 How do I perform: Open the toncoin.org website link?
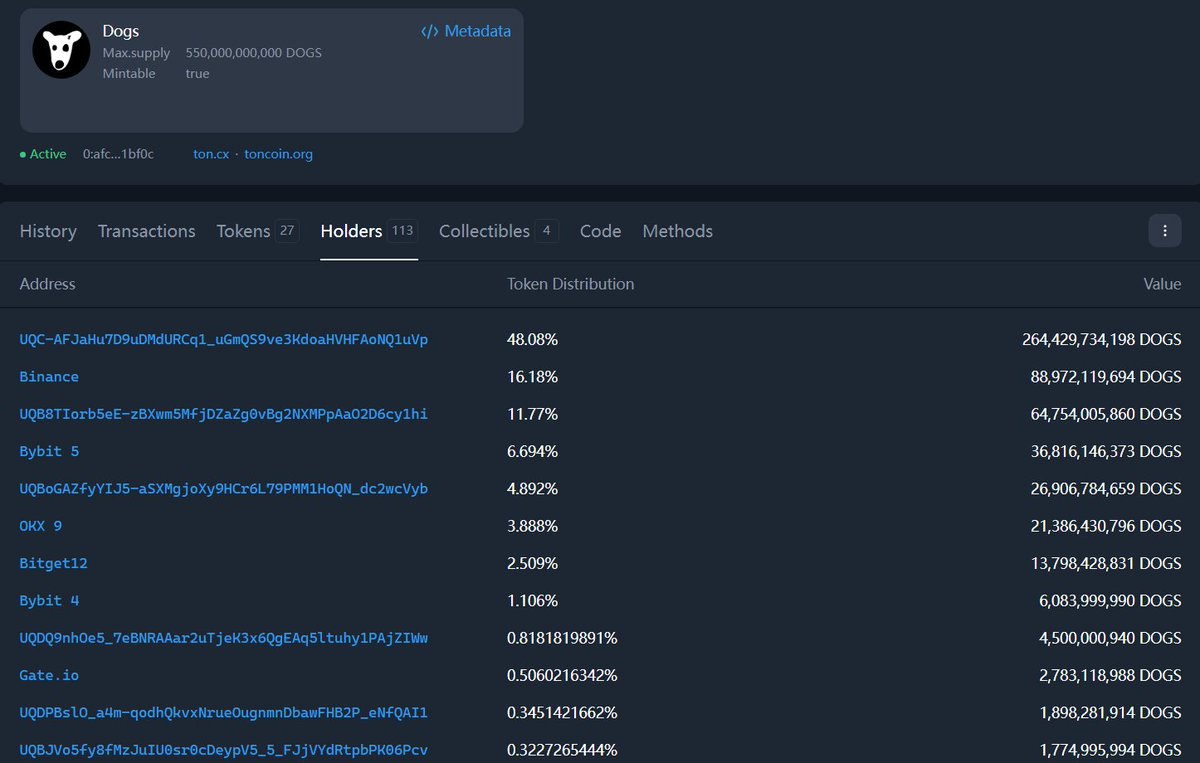click(x=278, y=154)
